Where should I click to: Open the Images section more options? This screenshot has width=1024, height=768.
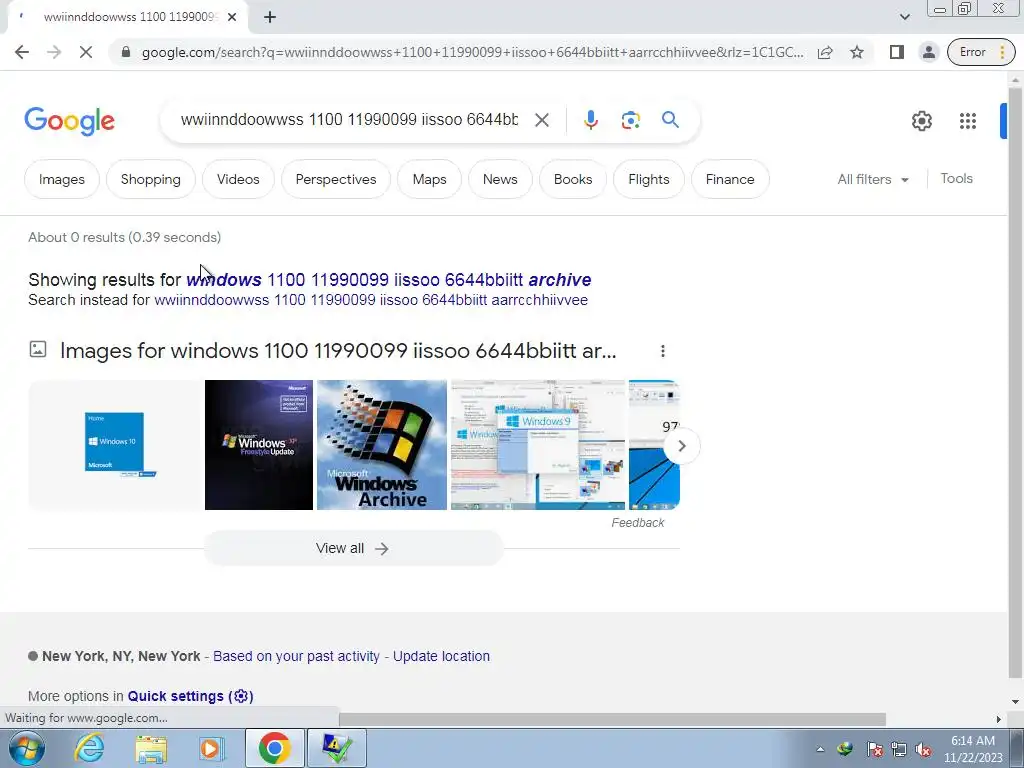tap(663, 351)
